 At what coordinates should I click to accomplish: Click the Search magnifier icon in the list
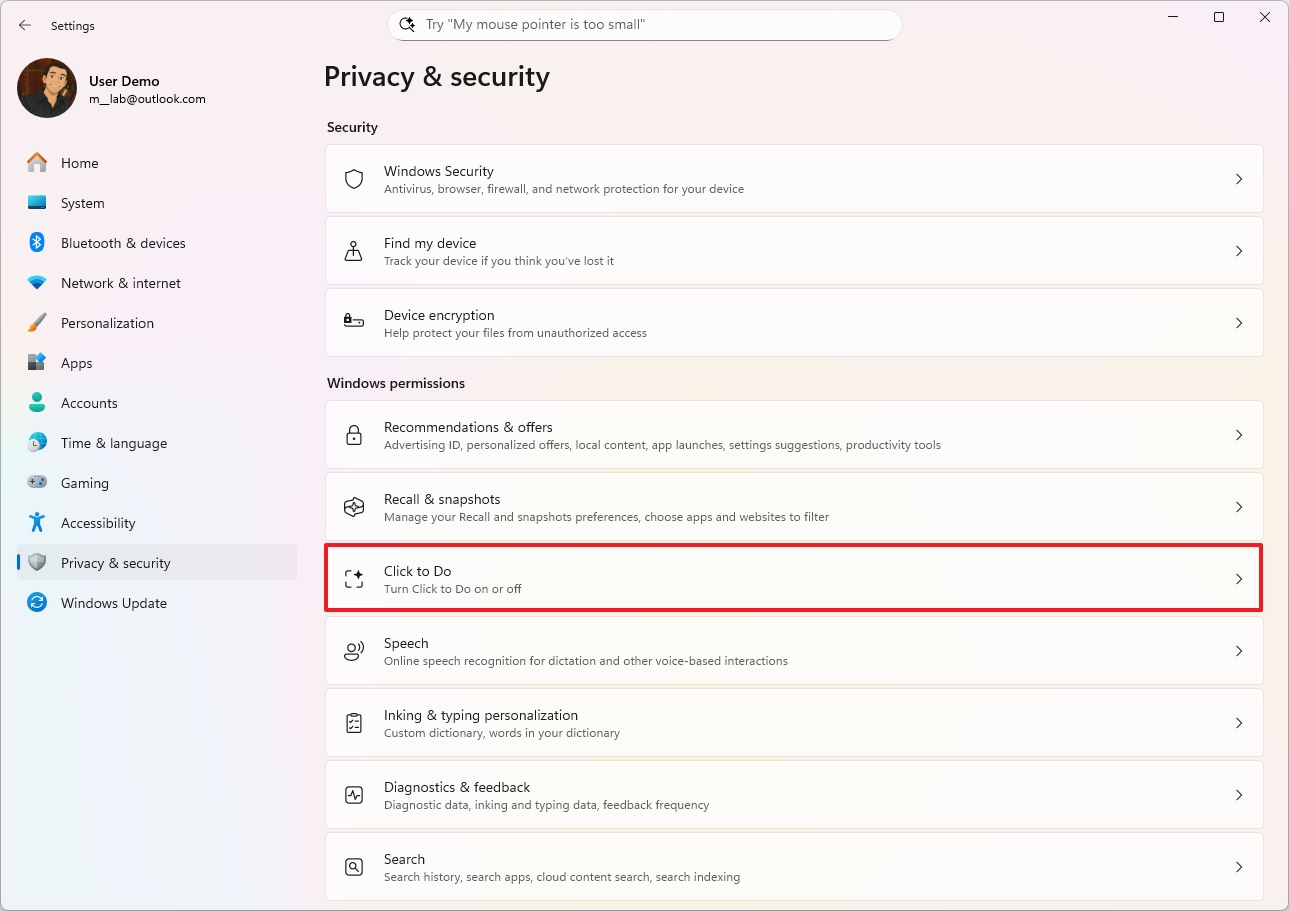coord(353,866)
